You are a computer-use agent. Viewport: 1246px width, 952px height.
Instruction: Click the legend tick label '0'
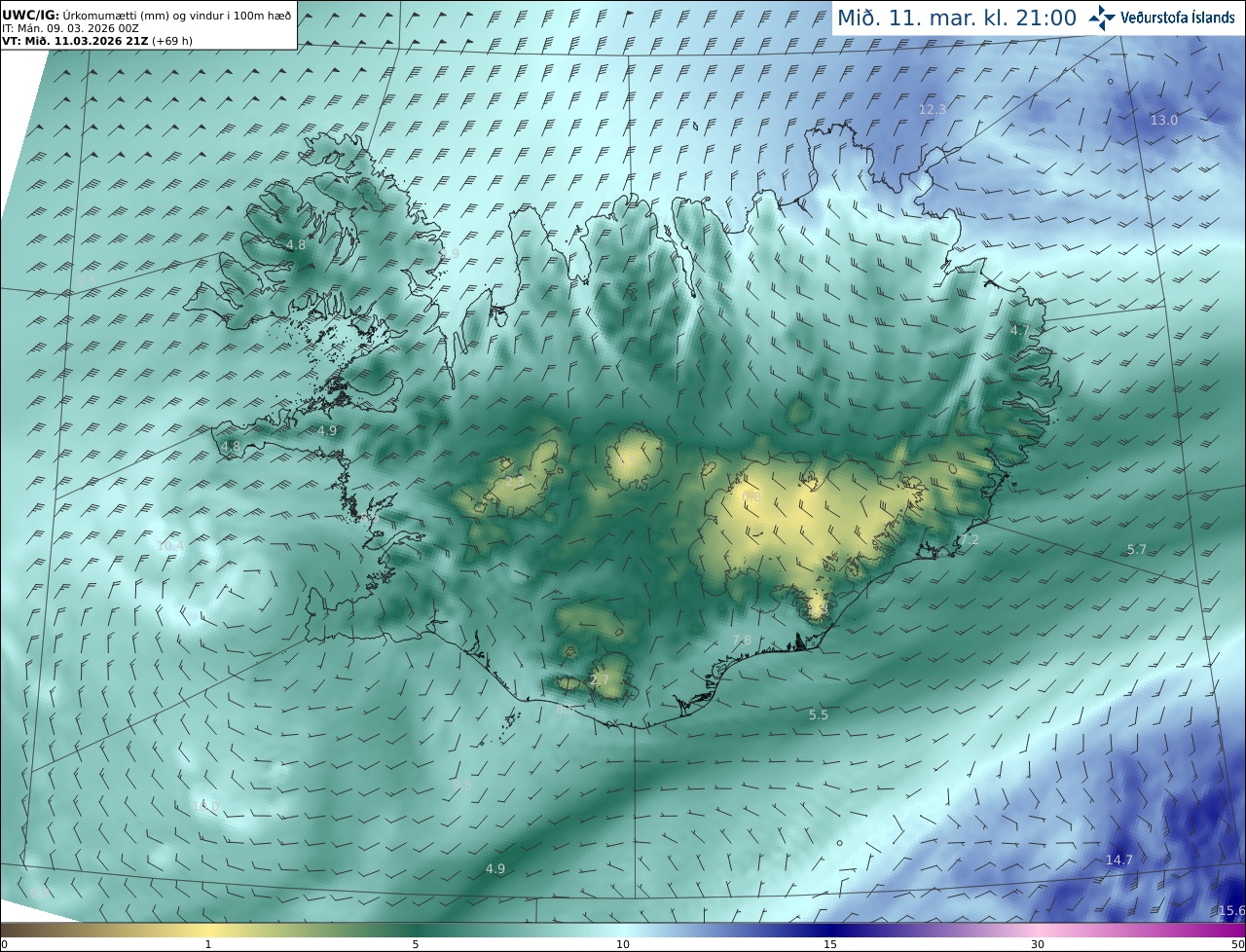4,944
